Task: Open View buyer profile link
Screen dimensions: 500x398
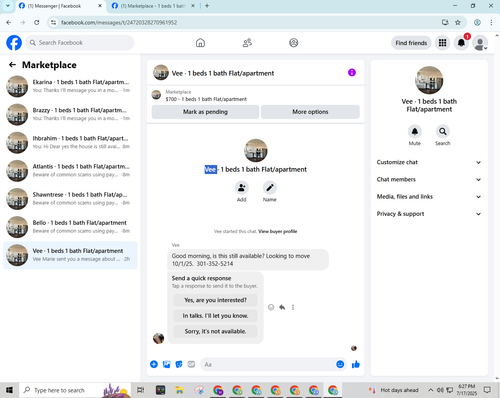Action: [x=277, y=231]
